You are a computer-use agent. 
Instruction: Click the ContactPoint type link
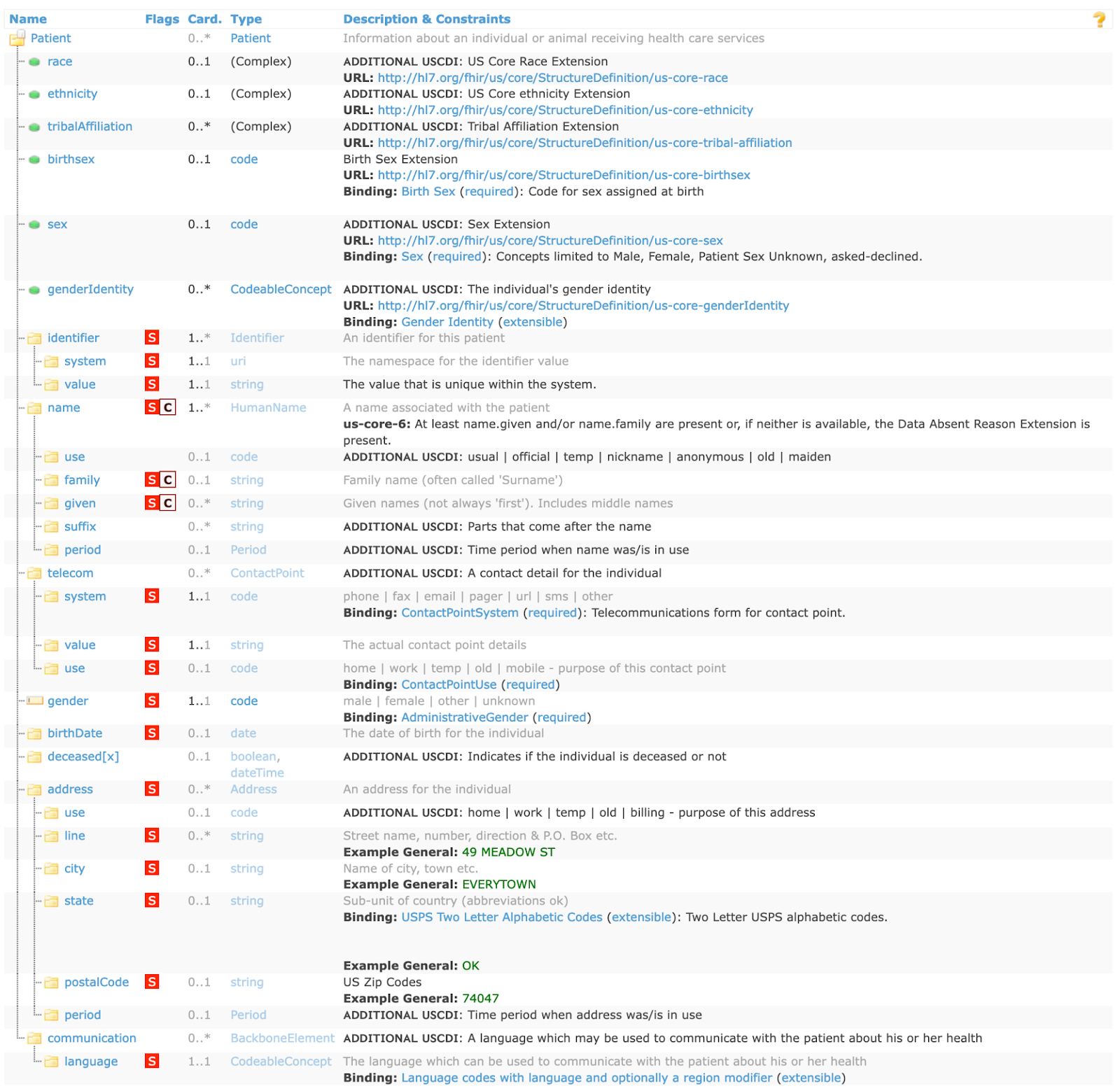click(x=267, y=573)
